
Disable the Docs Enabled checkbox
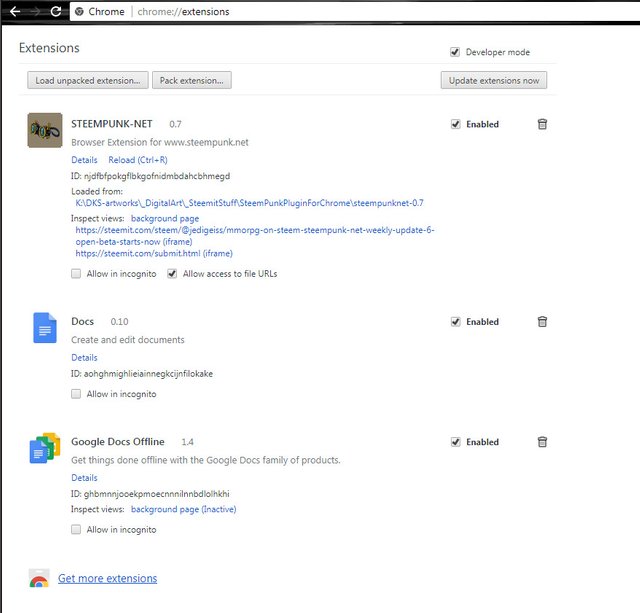[456, 322]
